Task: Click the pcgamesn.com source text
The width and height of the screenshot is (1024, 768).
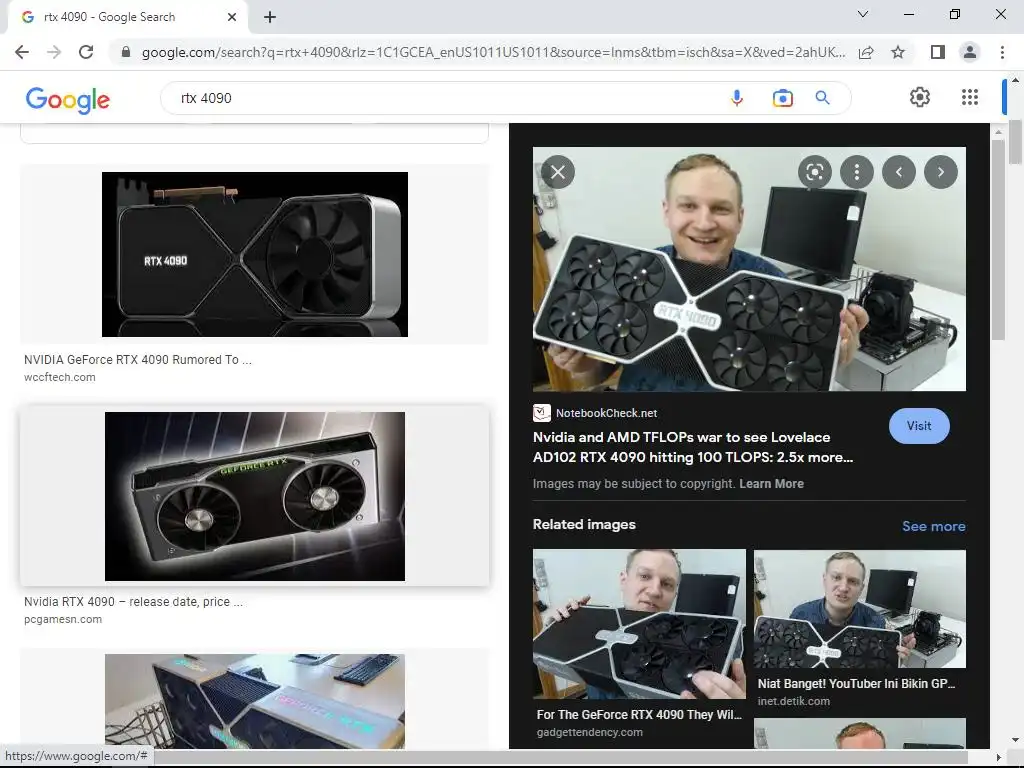Action: [63, 620]
